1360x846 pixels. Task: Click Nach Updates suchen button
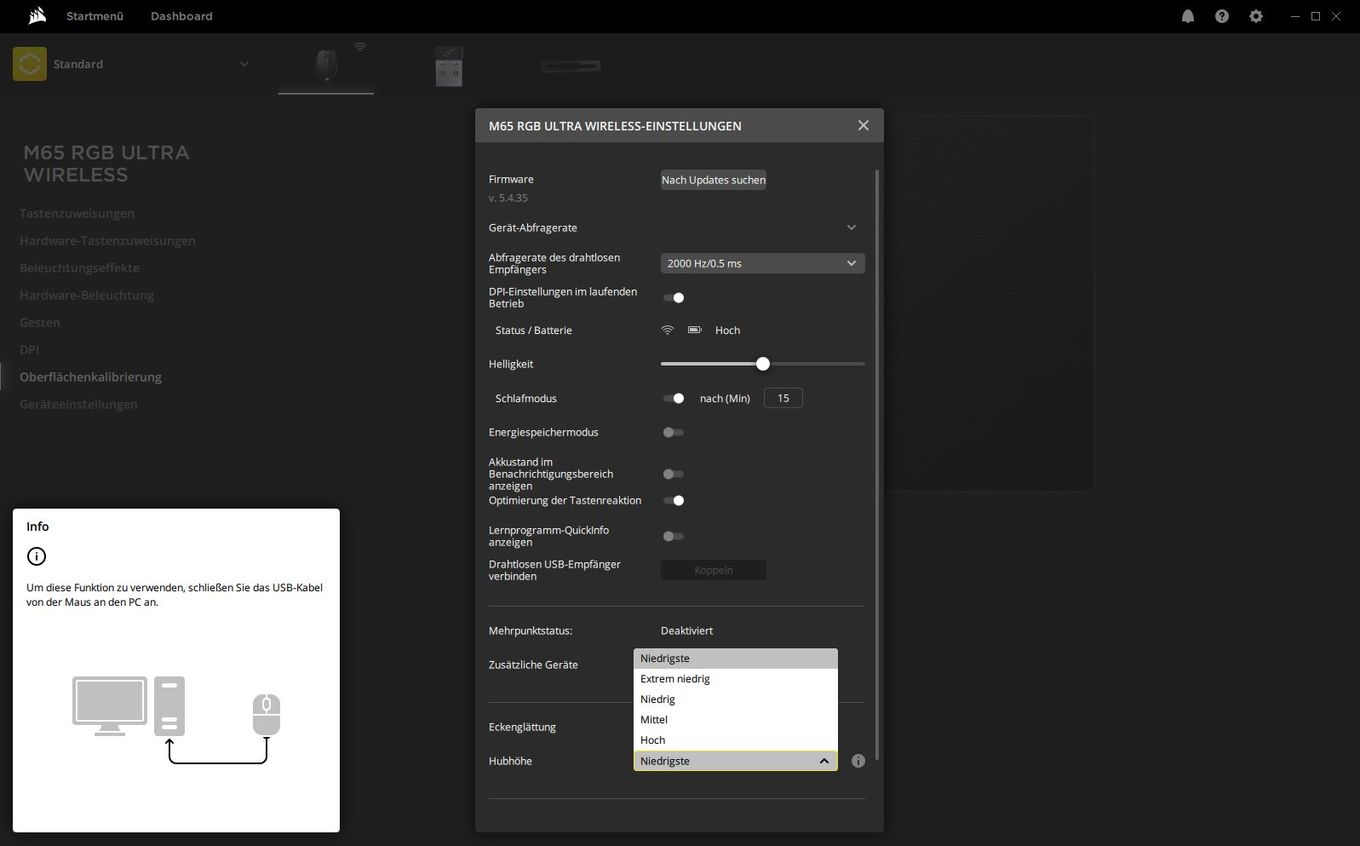[x=713, y=180]
